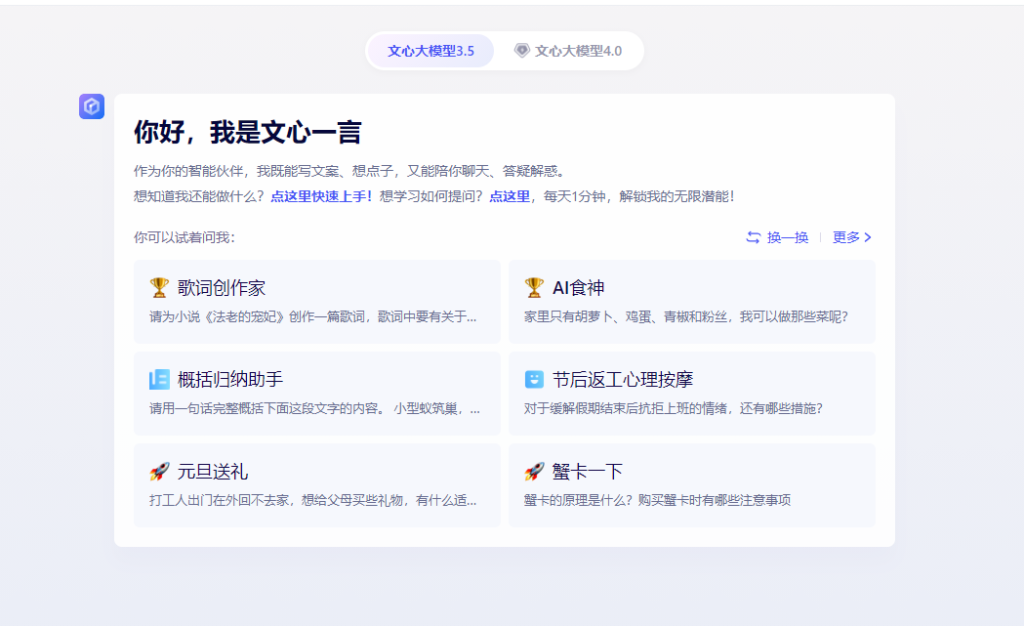Click the diamond icon on 文心大模型4.0
1024x626 pixels.
point(522,50)
